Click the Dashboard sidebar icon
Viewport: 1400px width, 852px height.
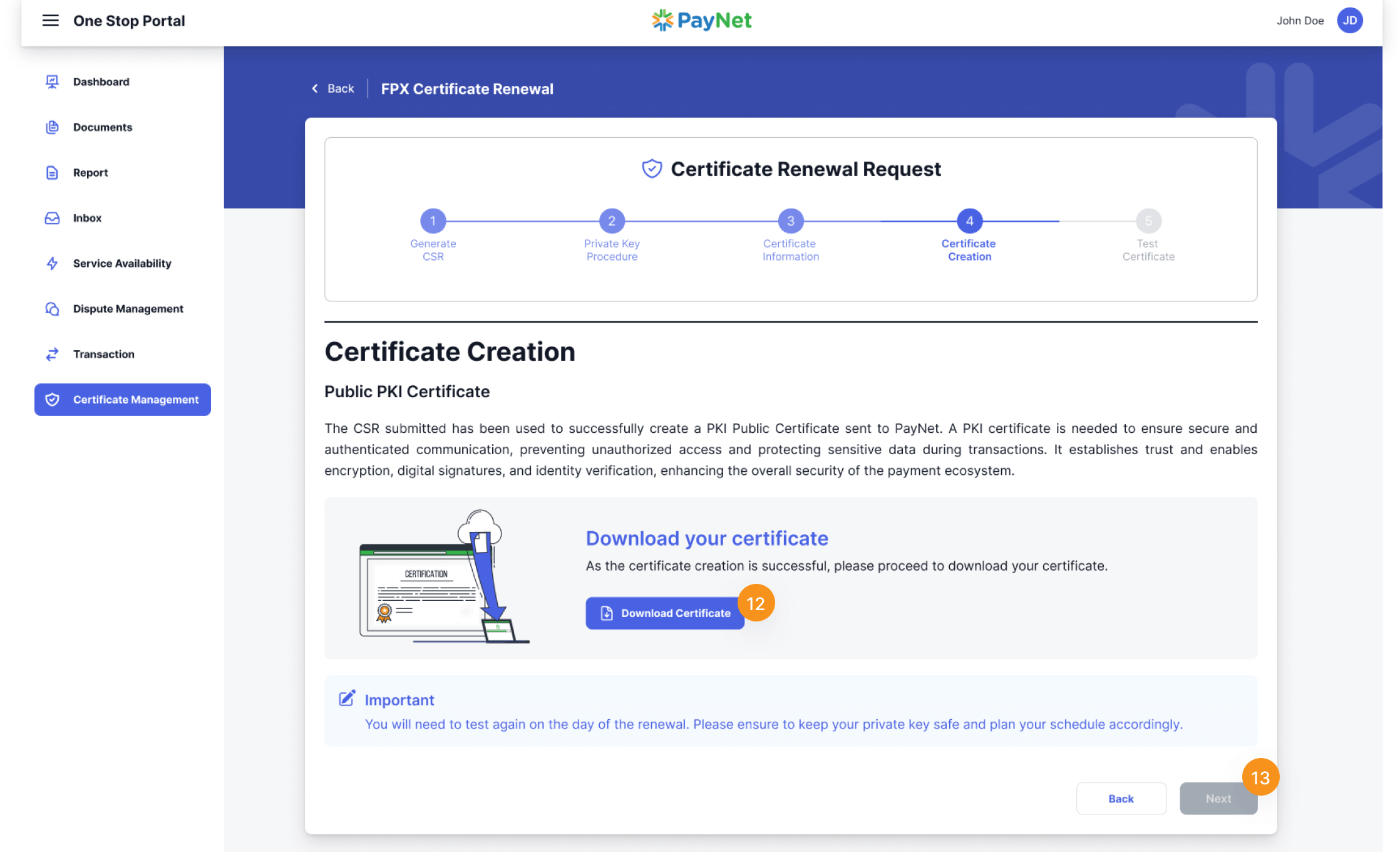tap(52, 81)
